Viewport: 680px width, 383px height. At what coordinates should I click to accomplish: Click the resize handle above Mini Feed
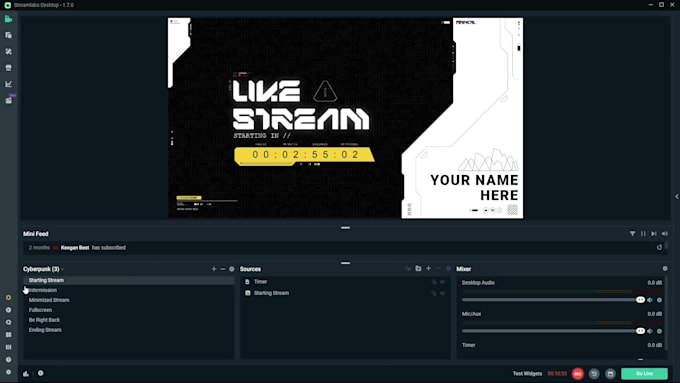point(345,227)
